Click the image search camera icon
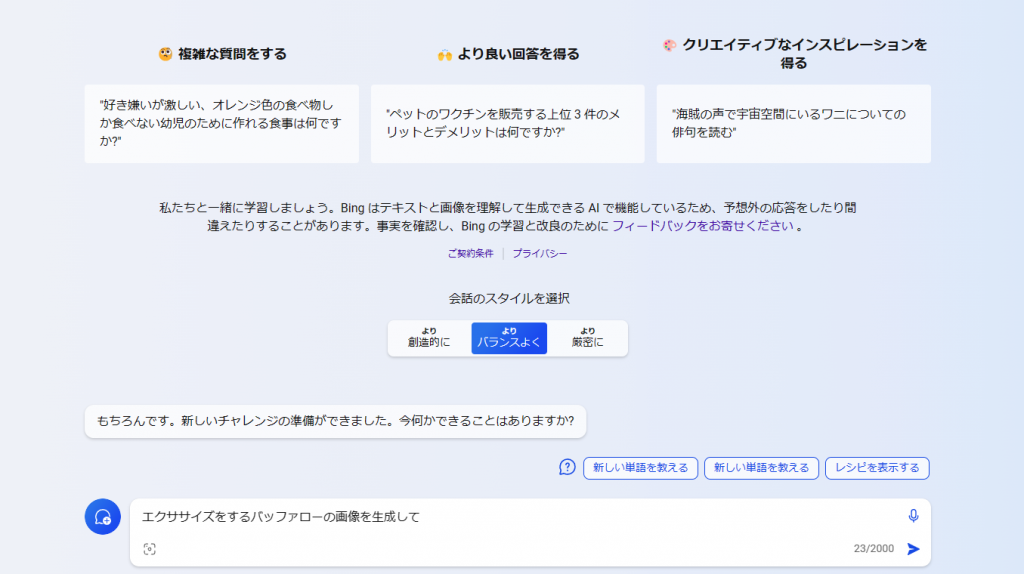 [x=150, y=549]
